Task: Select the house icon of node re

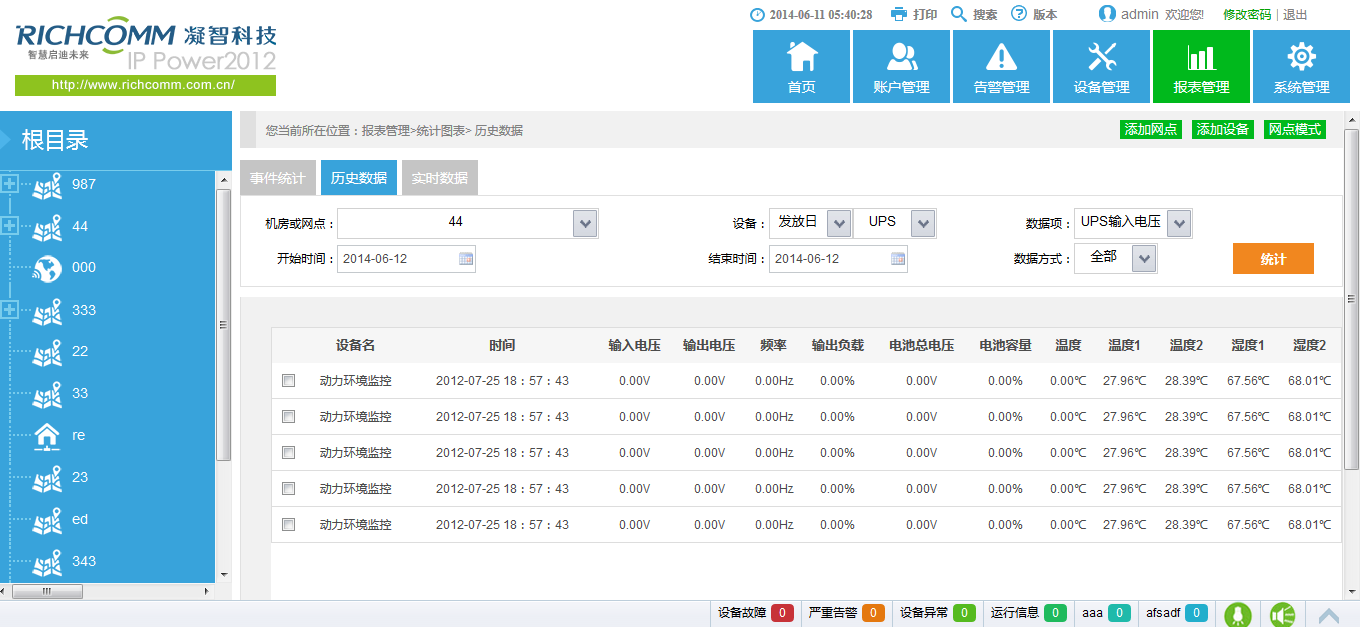Action: pyautogui.click(x=47, y=435)
